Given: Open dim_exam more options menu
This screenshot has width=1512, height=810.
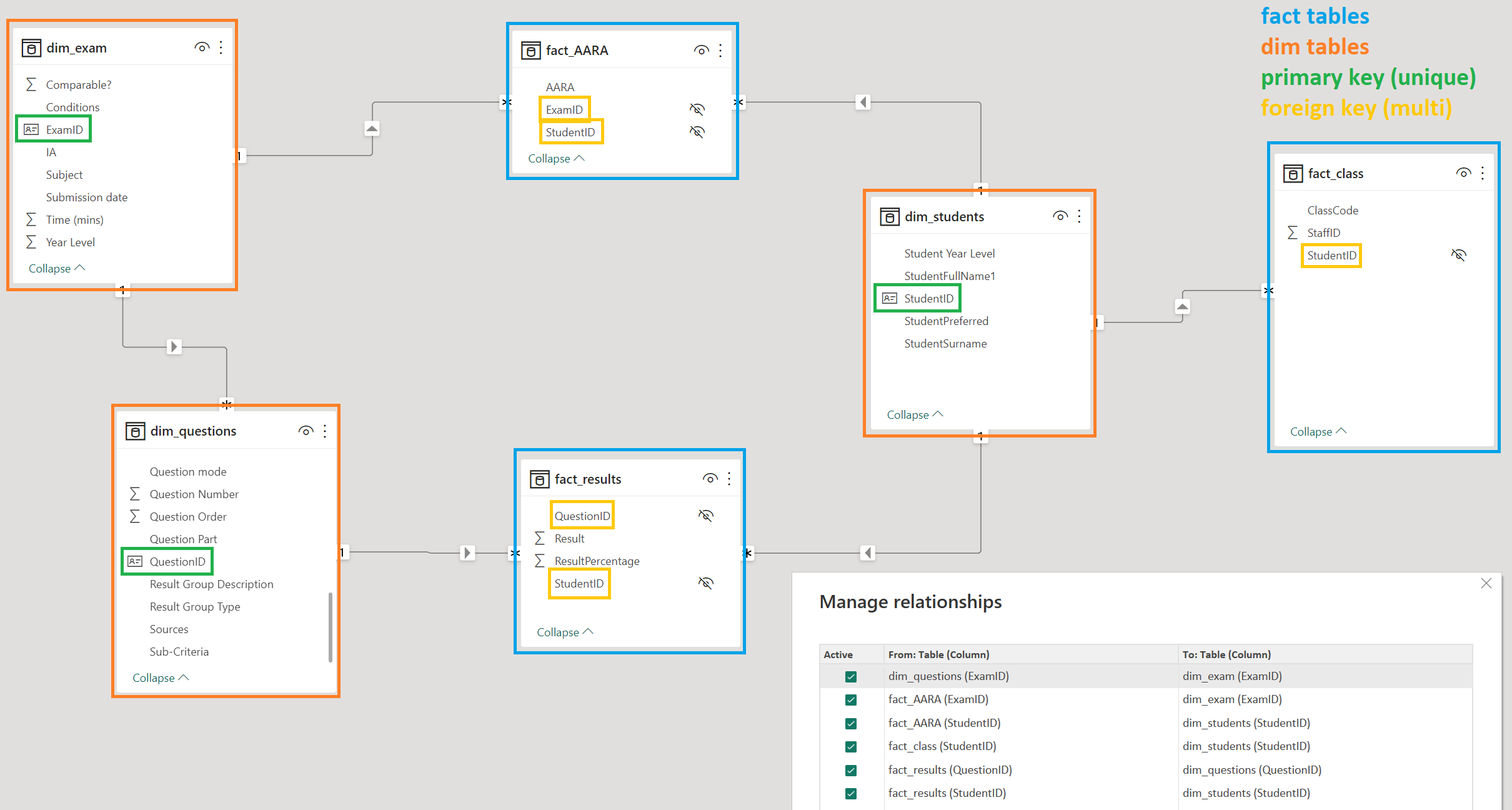Looking at the screenshot, I should [x=221, y=47].
